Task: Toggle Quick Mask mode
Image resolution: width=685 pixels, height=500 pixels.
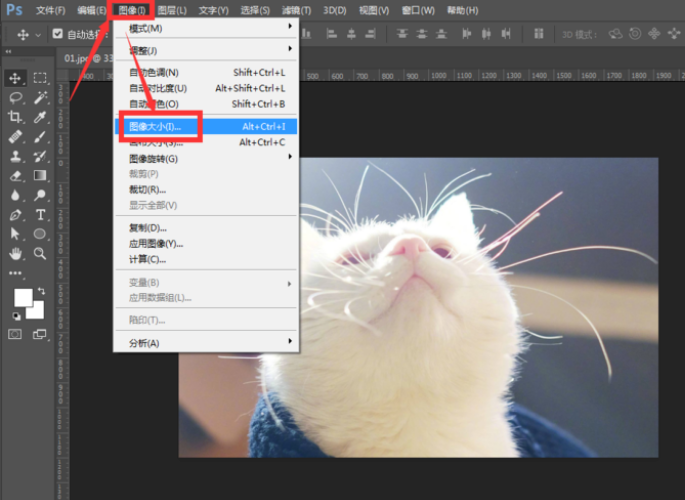Action: [15, 334]
